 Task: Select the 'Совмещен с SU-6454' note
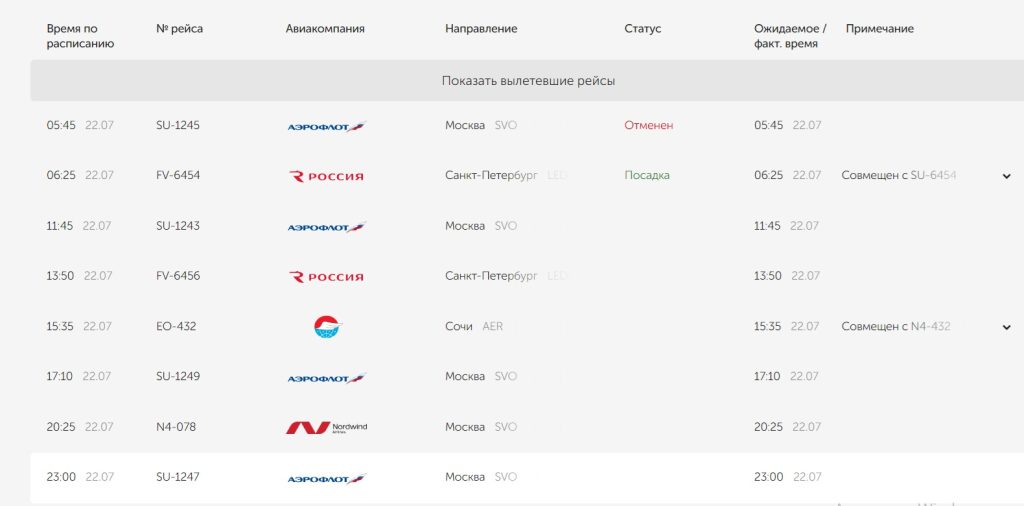coord(898,175)
